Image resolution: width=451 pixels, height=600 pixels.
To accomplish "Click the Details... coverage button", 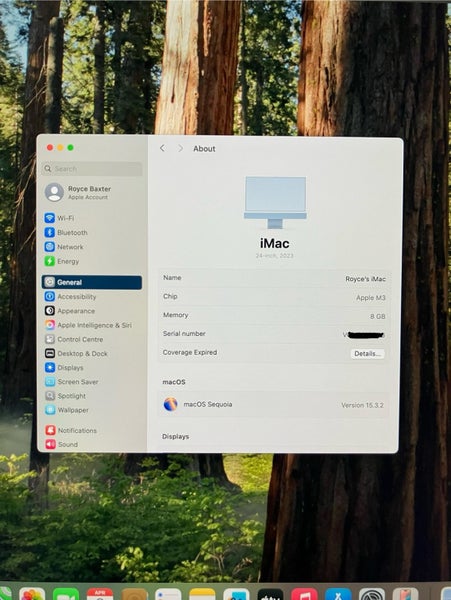I will (367, 354).
